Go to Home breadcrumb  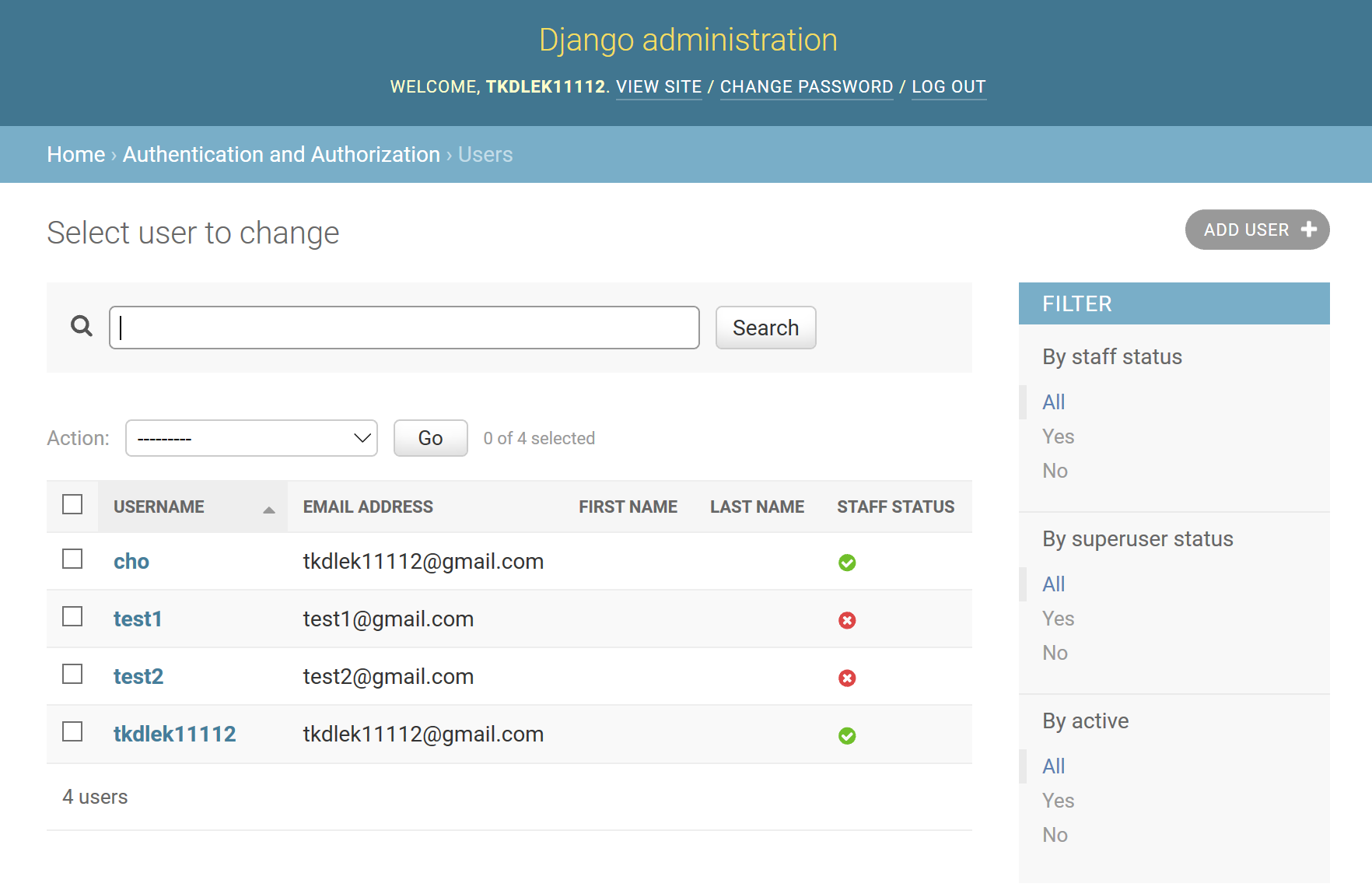(76, 154)
